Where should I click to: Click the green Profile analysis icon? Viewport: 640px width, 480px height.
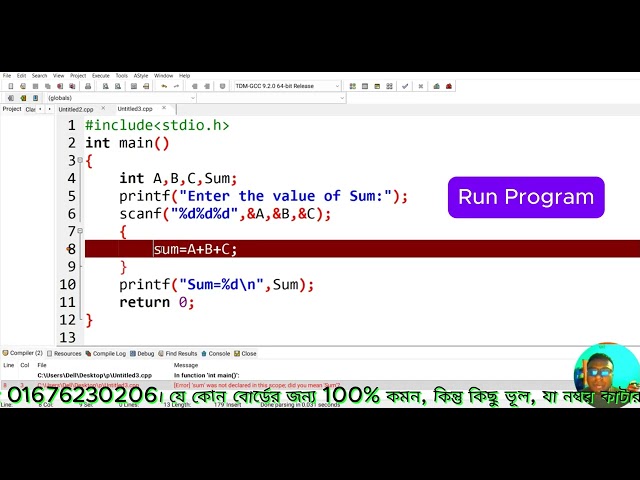coord(436,86)
